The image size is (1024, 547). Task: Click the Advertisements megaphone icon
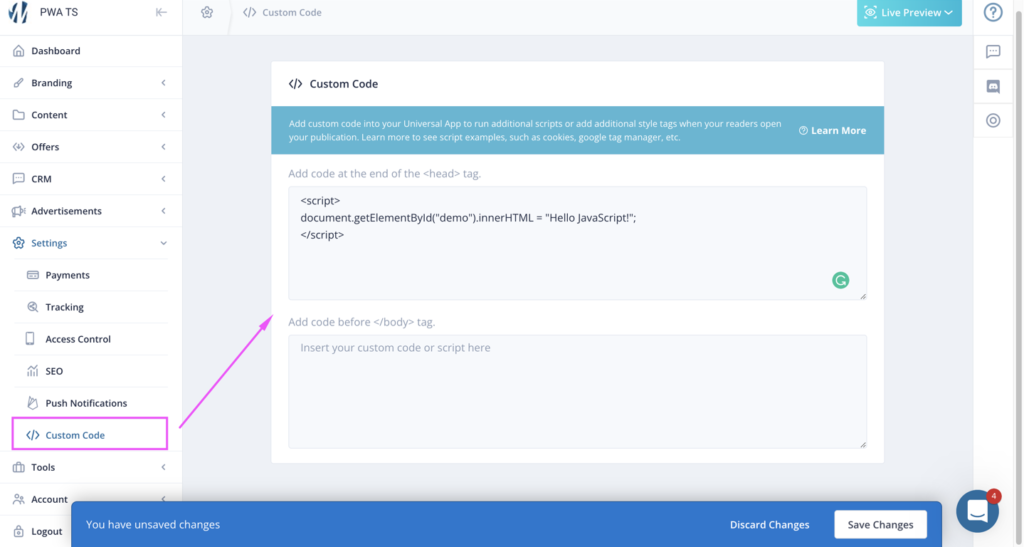click(18, 211)
